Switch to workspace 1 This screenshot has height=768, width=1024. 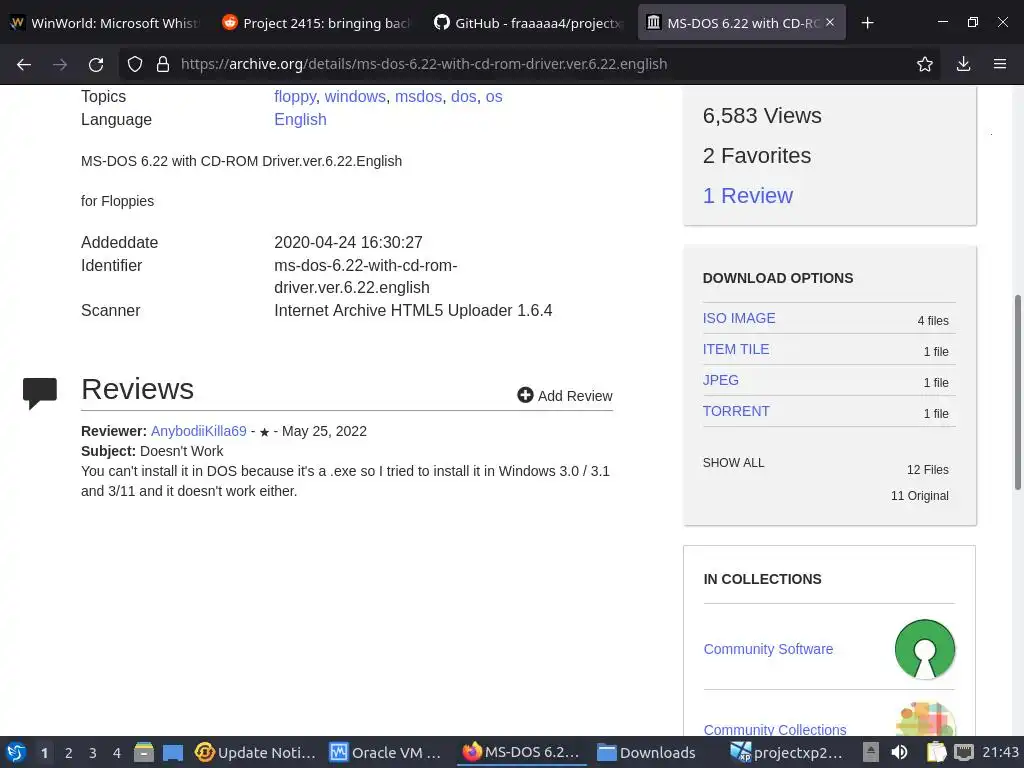(x=44, y=753)
